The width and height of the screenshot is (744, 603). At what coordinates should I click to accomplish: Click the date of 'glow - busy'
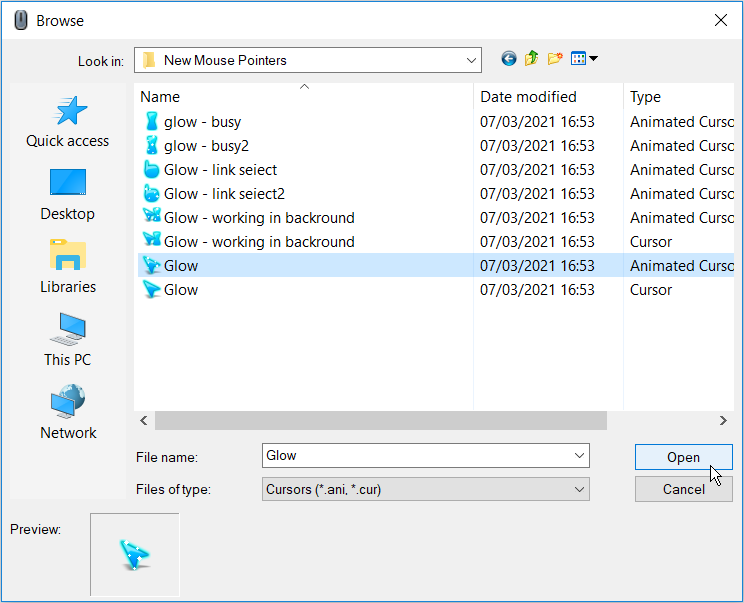[x=537, y=122]
